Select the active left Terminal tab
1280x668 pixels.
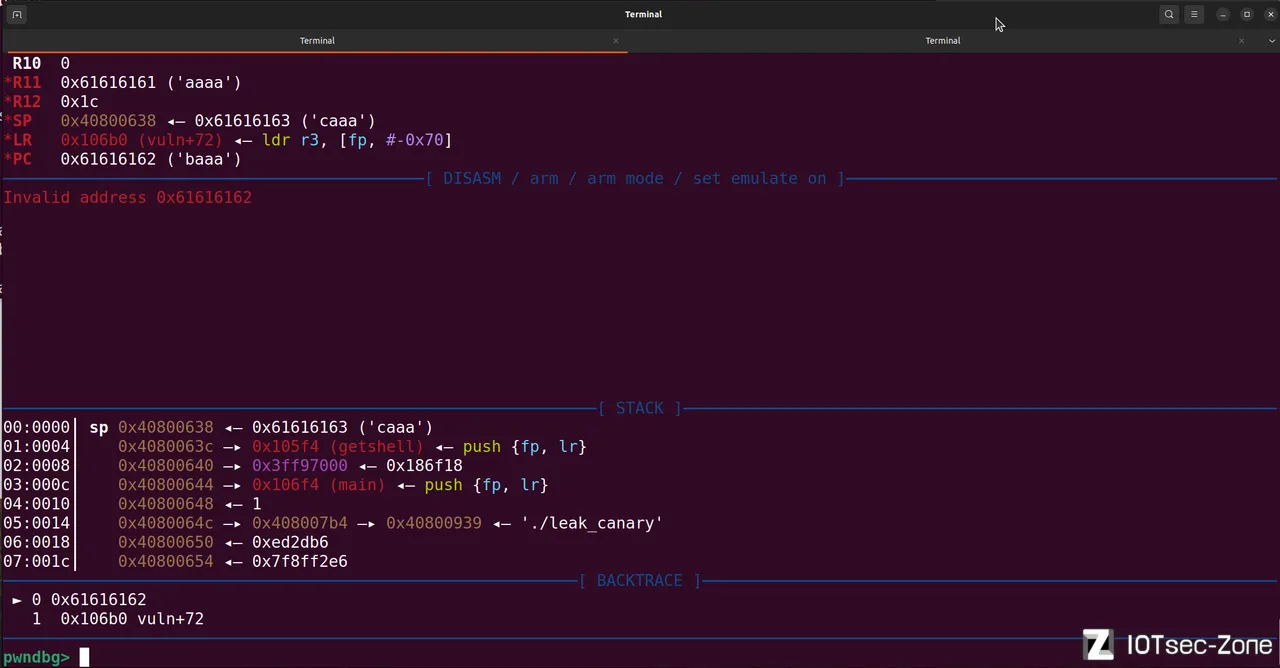317,41
